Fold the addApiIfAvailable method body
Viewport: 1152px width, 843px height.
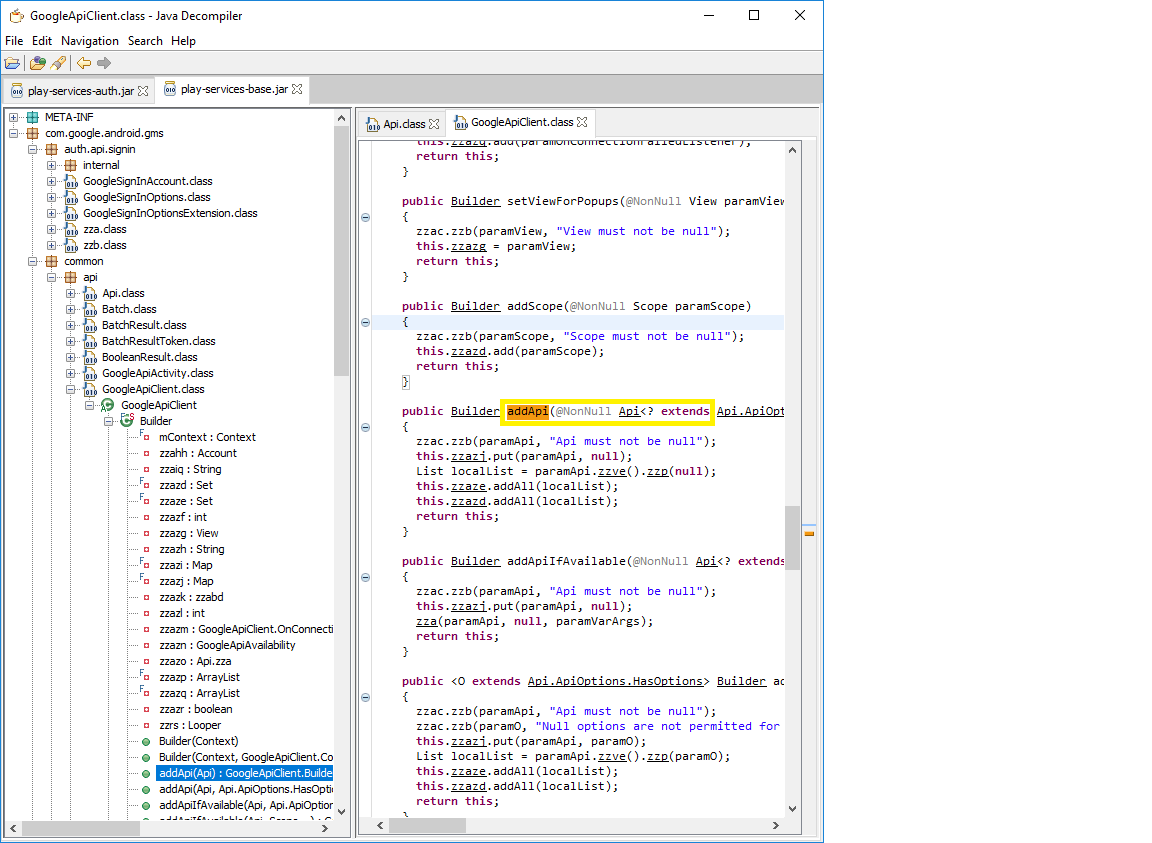pos(365,578)
